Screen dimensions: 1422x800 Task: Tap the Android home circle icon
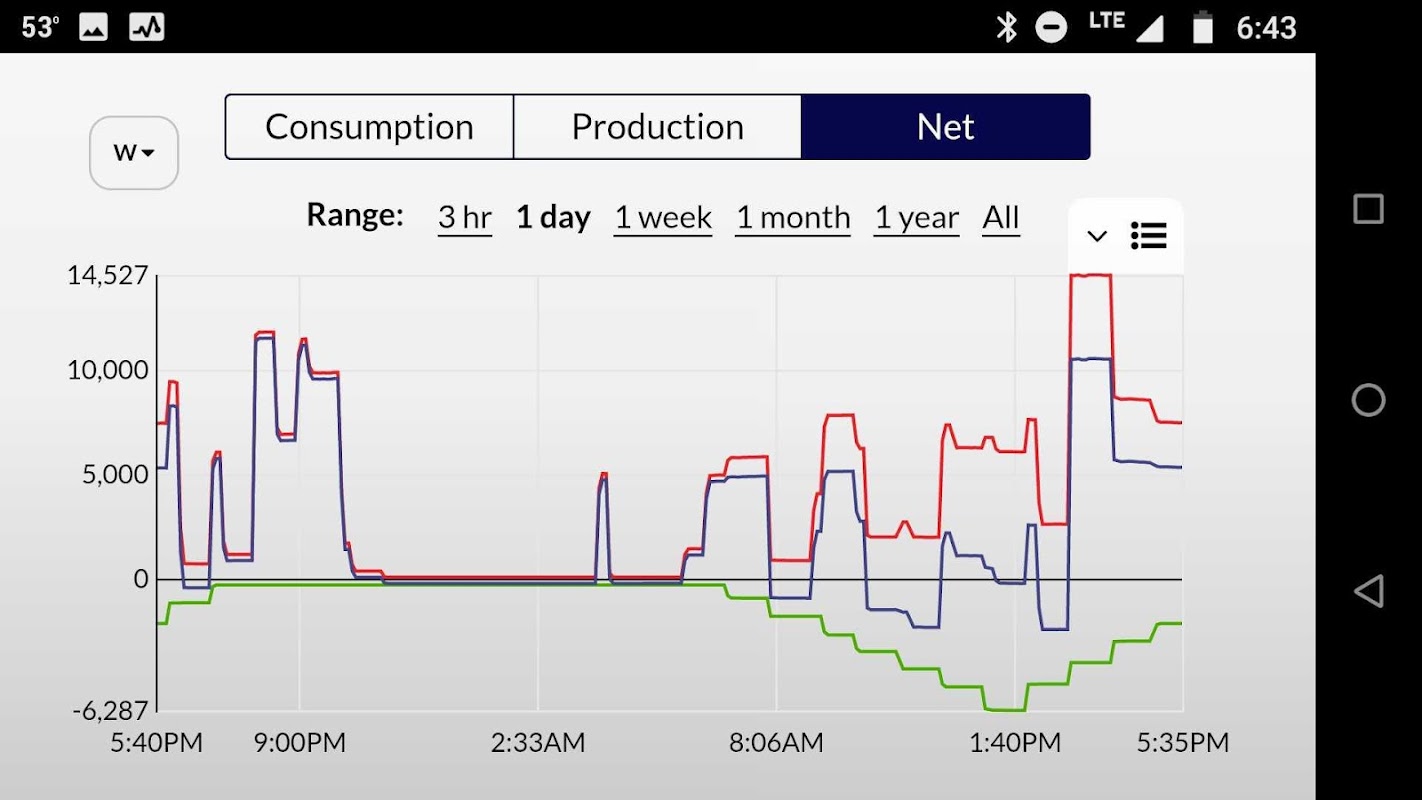click(x=1368, y=400)
